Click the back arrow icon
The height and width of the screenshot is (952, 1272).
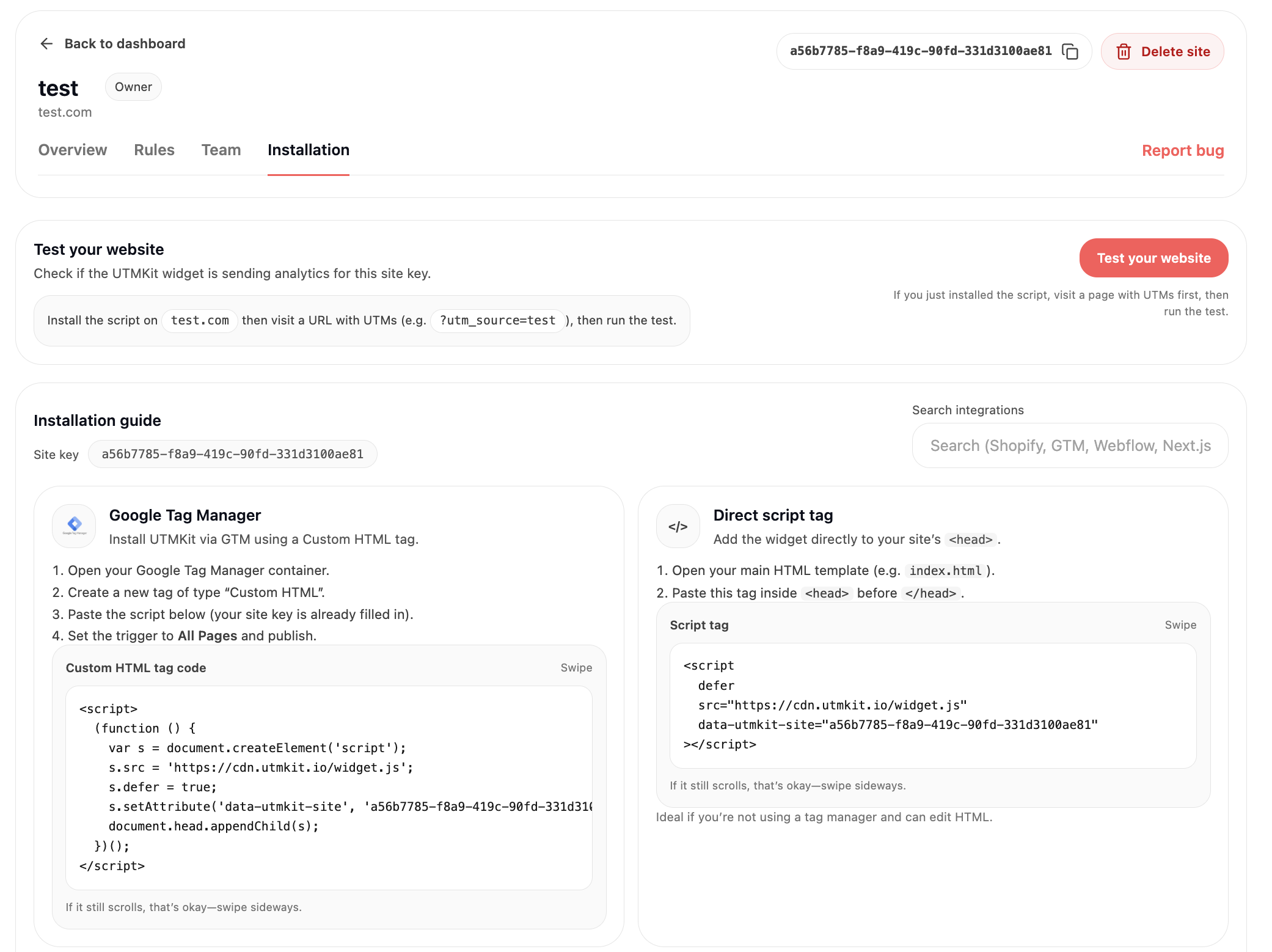(46, 43)
